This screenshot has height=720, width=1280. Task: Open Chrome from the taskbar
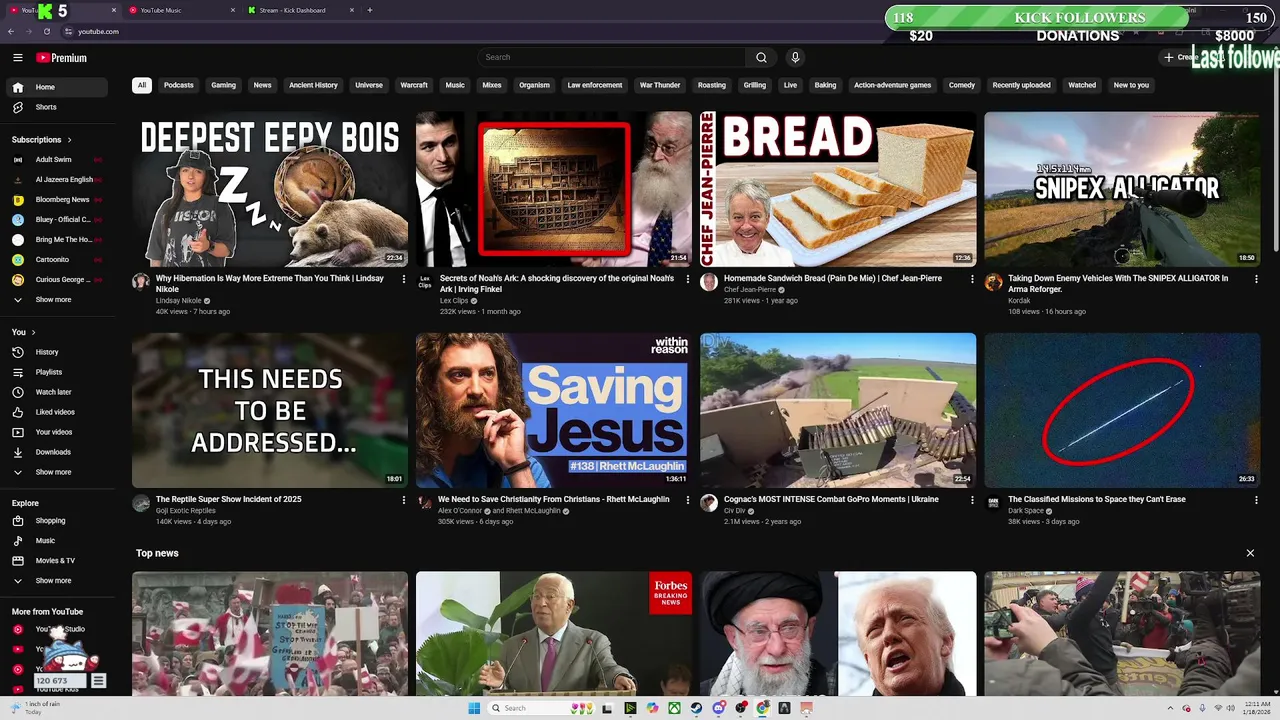coord(762,708)
